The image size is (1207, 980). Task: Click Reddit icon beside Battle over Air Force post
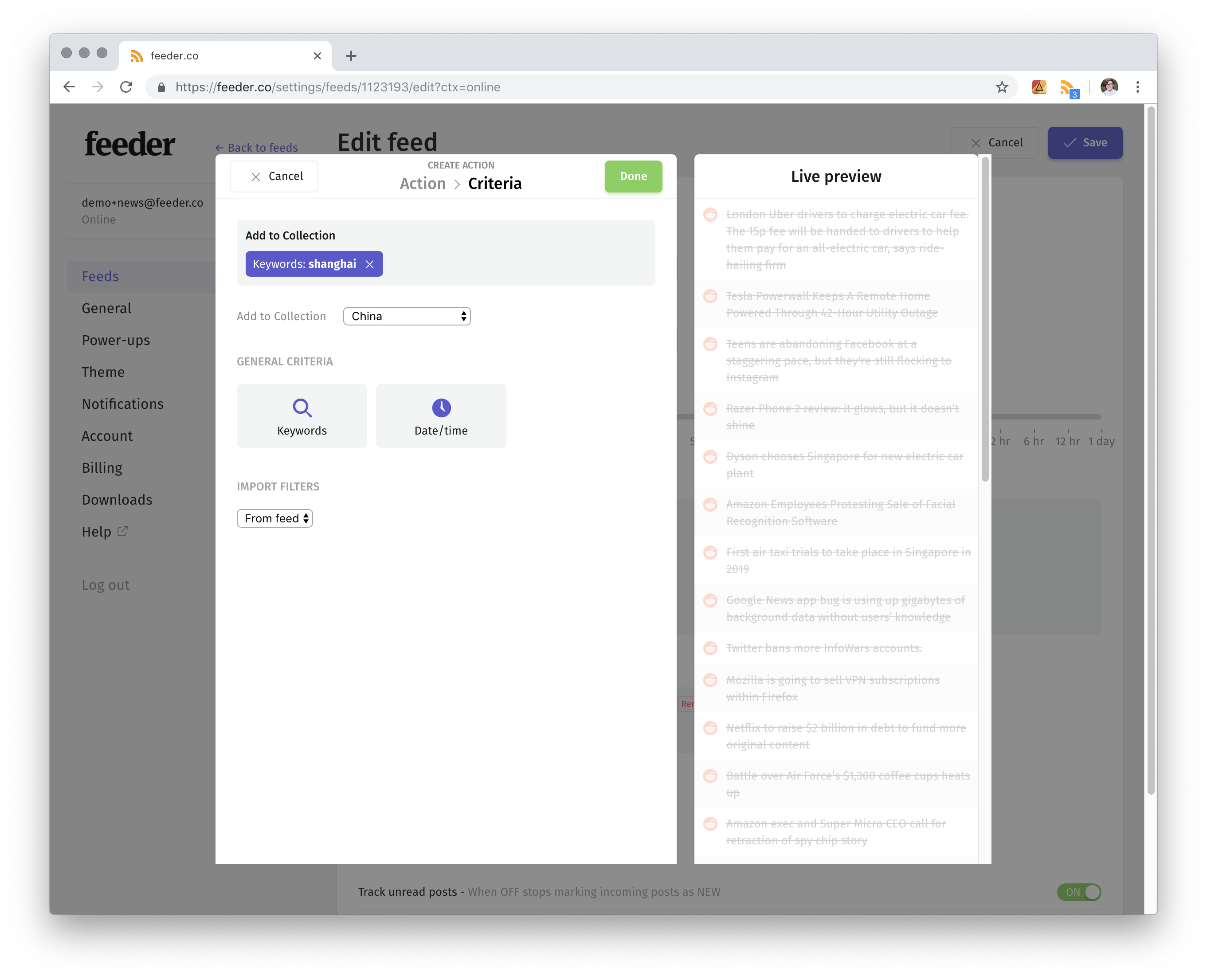coord(710,776)
